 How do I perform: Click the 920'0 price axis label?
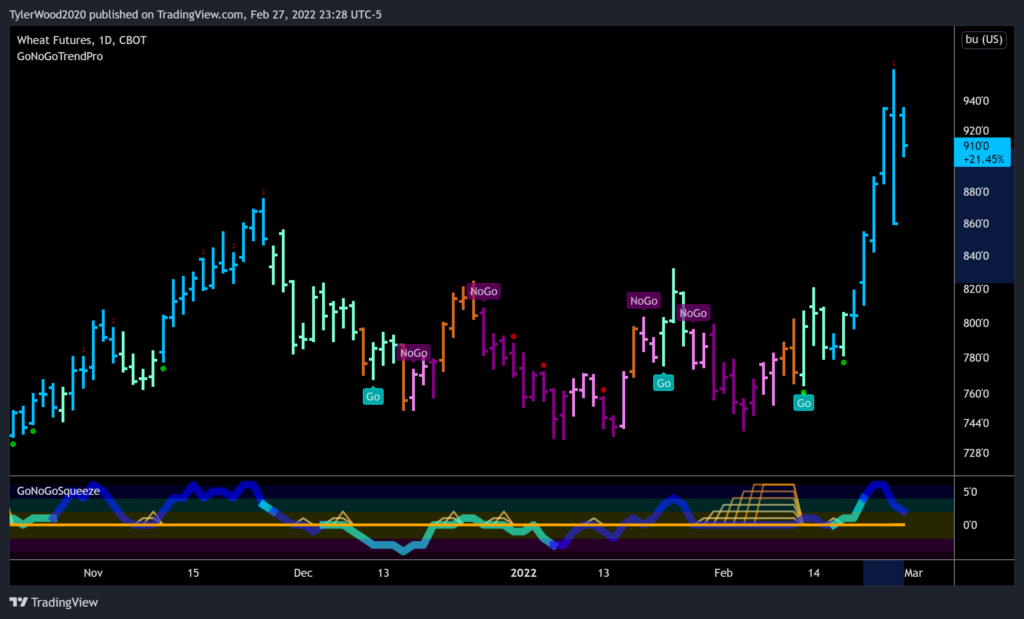pos(976,131)
